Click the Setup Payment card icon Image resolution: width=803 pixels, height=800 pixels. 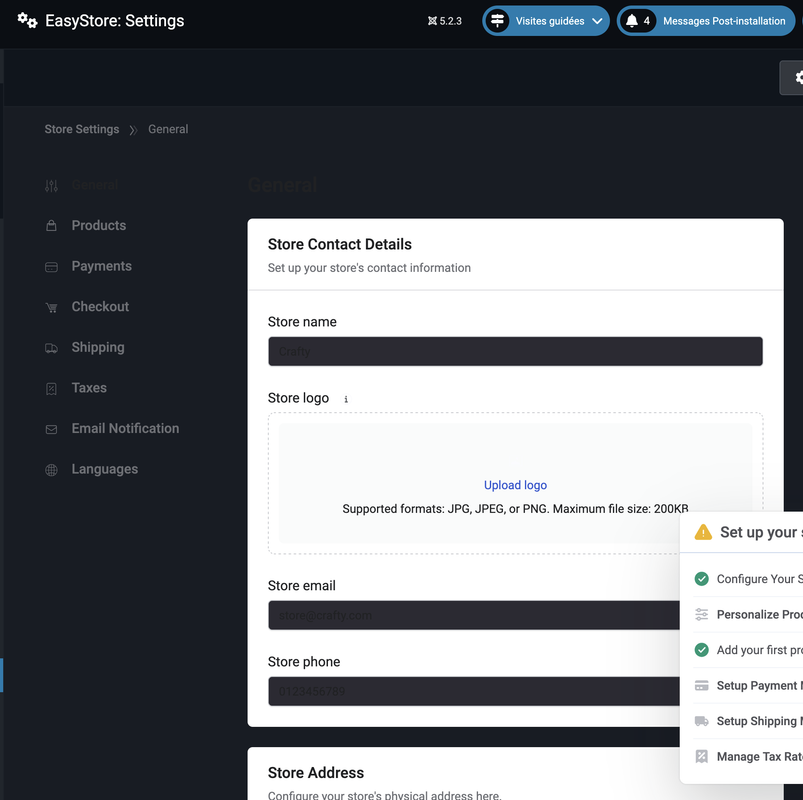click(702, 685)
